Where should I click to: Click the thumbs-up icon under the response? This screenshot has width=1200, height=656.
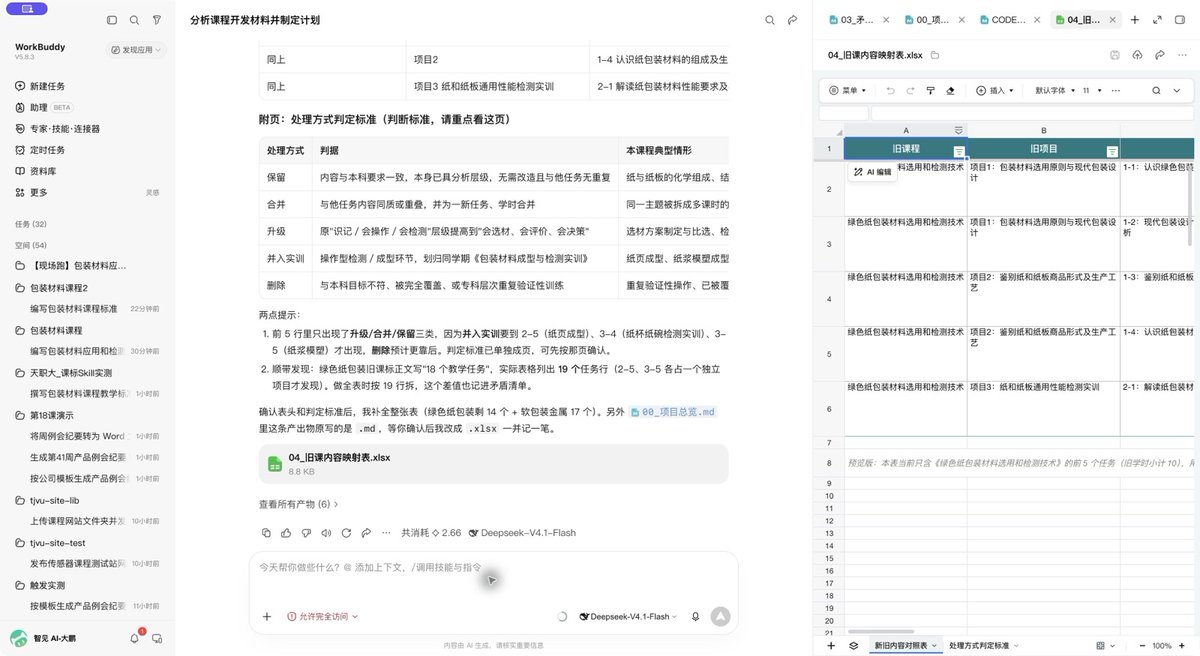tap(286, 533)
